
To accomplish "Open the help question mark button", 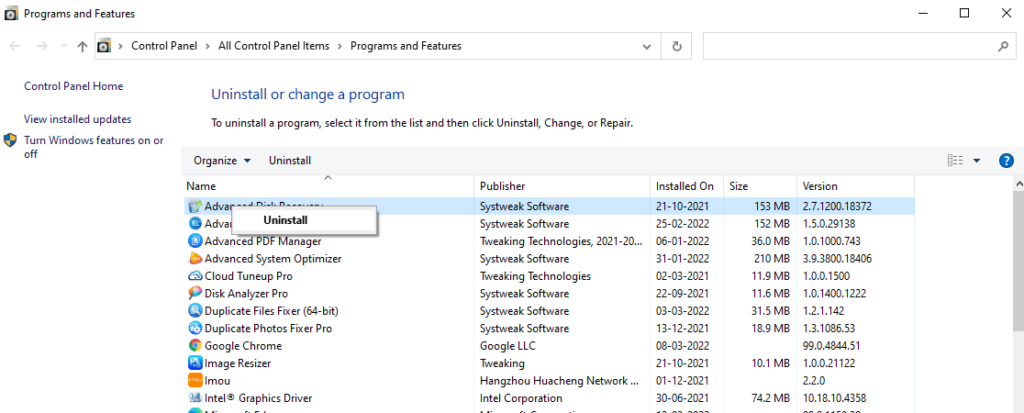I will click(x=1006, y=161).
